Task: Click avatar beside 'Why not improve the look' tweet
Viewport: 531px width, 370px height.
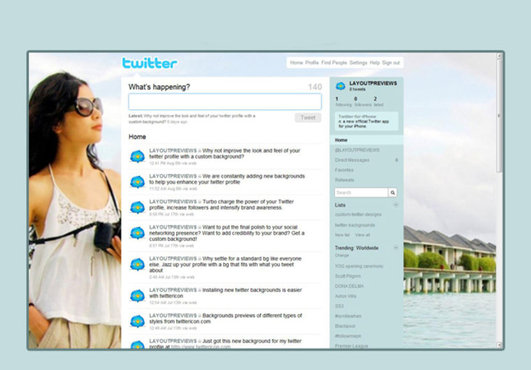Action: [x=137, y=156]
